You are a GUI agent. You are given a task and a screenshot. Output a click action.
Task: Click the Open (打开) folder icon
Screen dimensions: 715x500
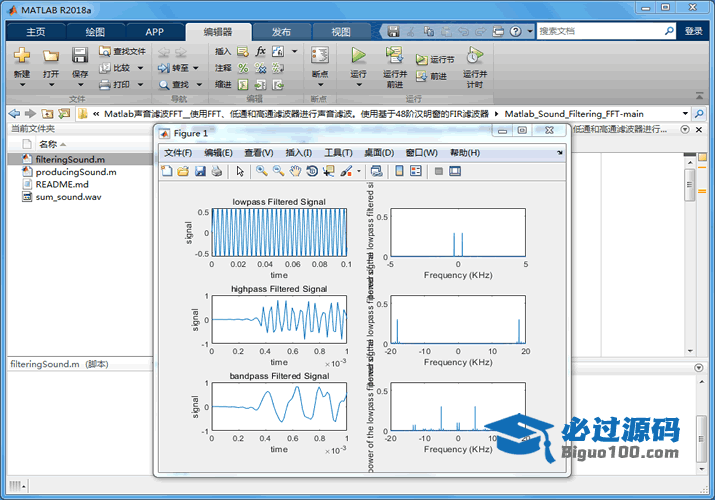click(51, 56)
